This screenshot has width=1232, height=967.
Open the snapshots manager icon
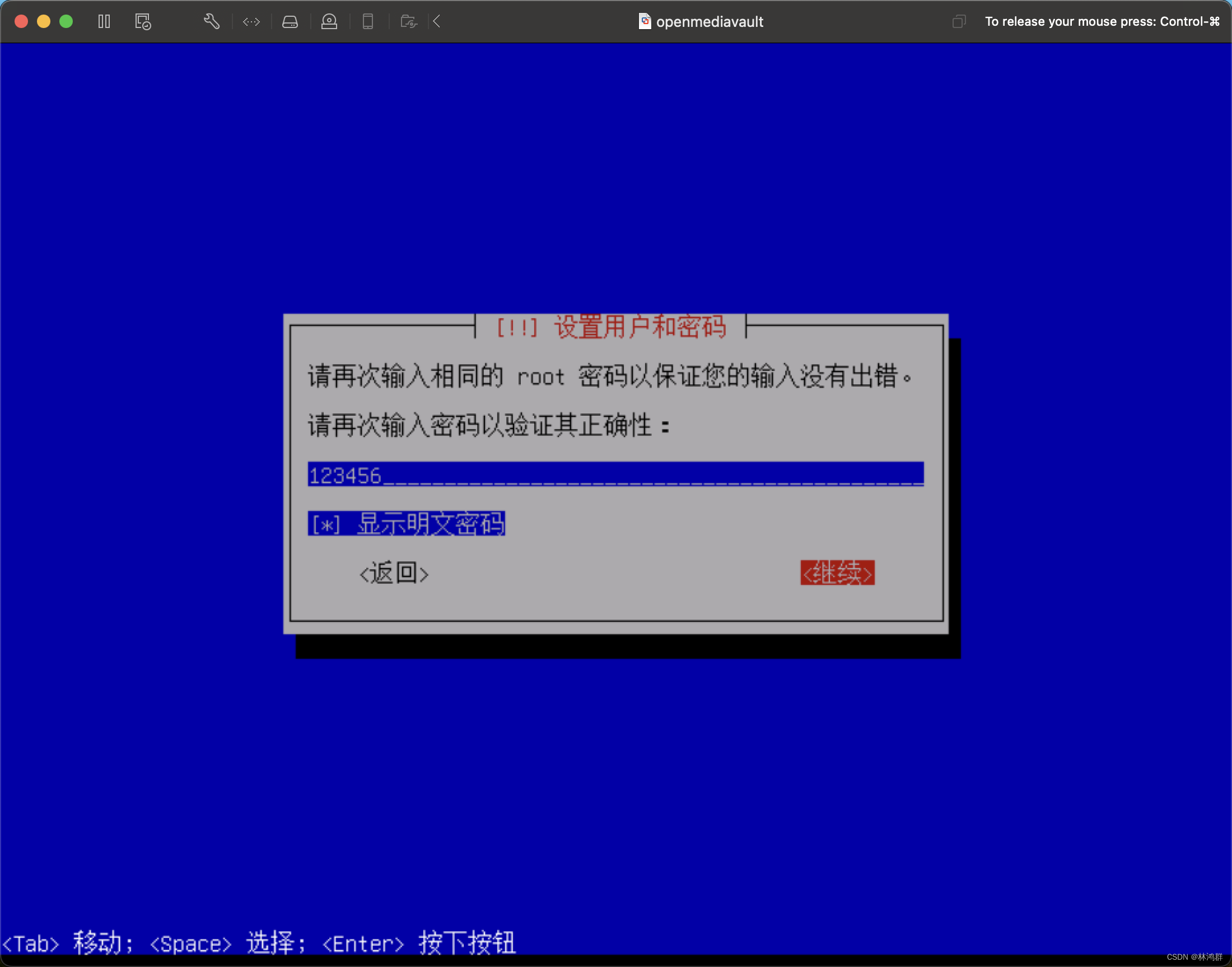click(143, 21)
